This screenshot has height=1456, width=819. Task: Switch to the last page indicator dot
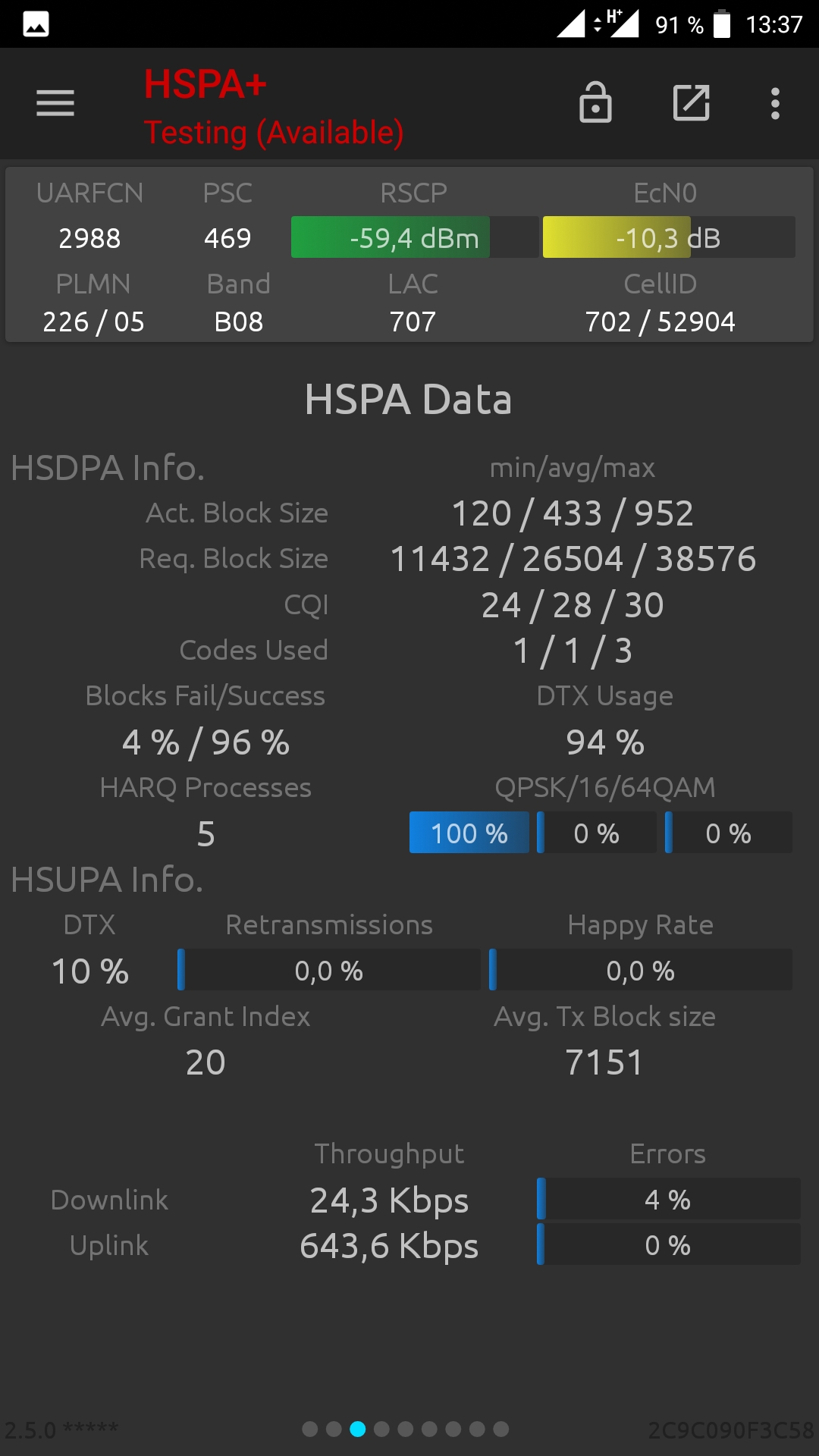pyautogui.click(x=501, y=1429)
